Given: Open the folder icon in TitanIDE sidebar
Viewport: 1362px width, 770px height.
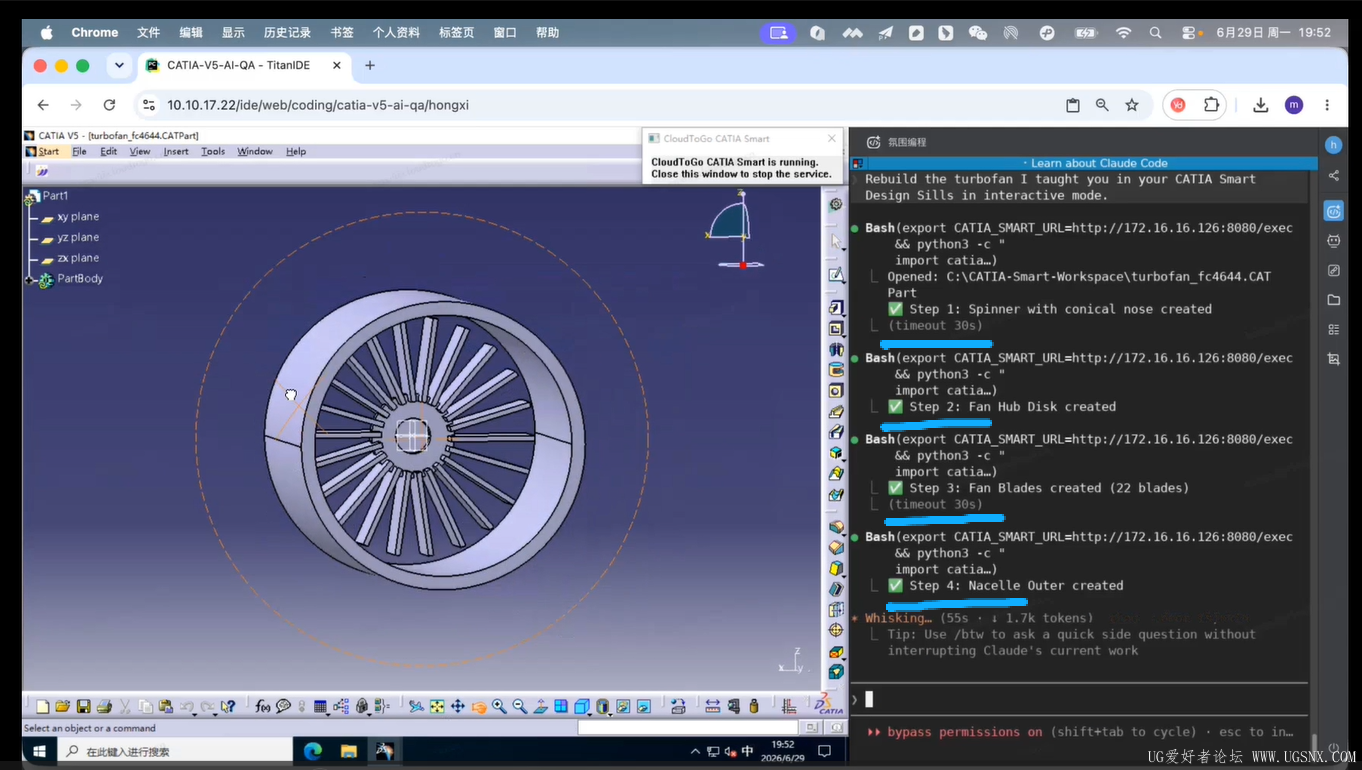Looking at the screenshot, I should (1333, 299).
